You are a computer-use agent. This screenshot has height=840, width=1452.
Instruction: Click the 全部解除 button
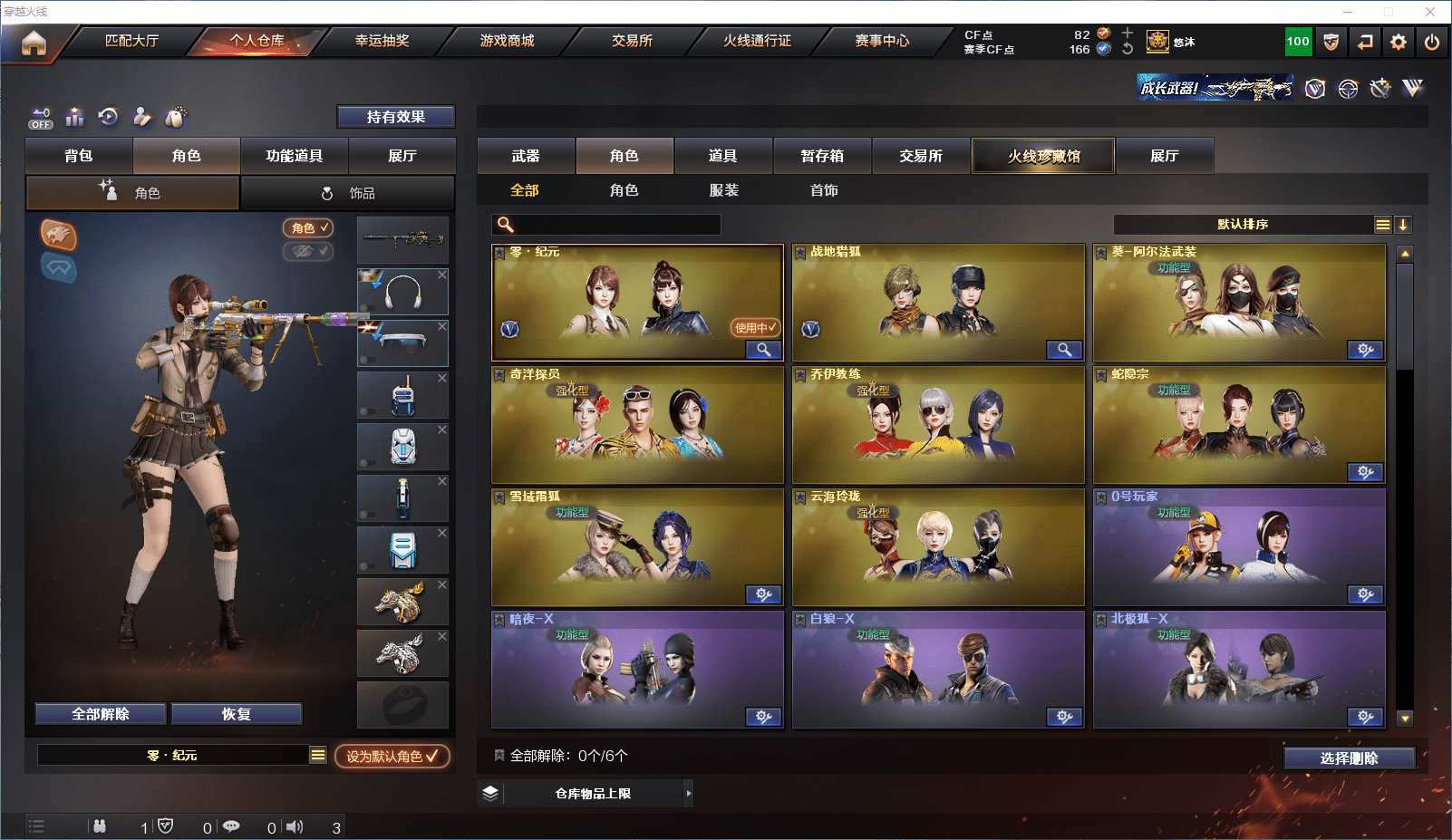coord(101,714)
